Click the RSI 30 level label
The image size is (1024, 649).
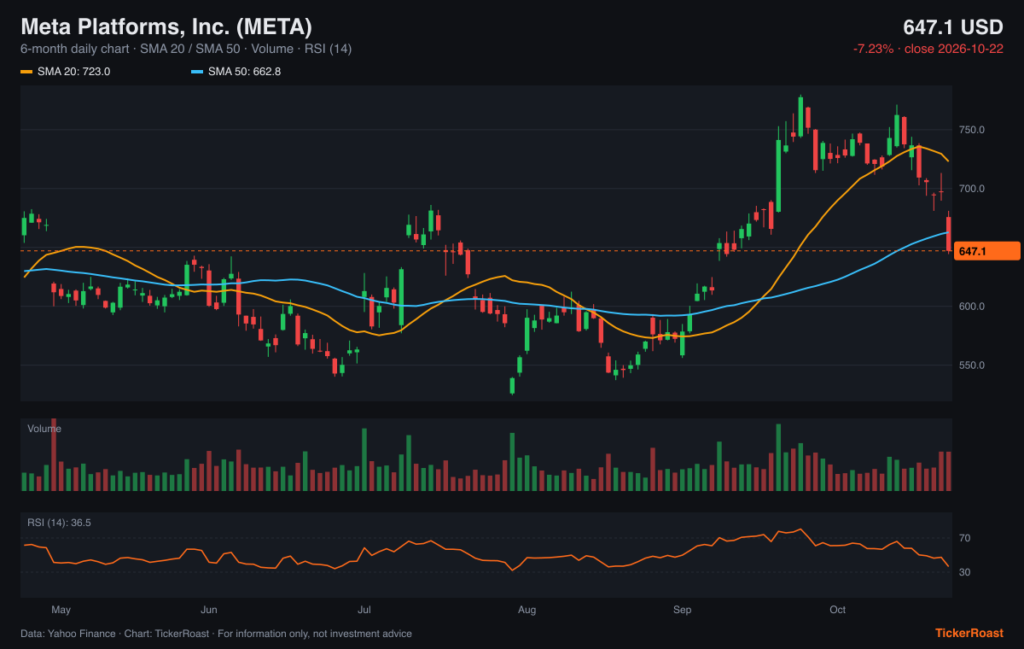(x=965, y=573)
